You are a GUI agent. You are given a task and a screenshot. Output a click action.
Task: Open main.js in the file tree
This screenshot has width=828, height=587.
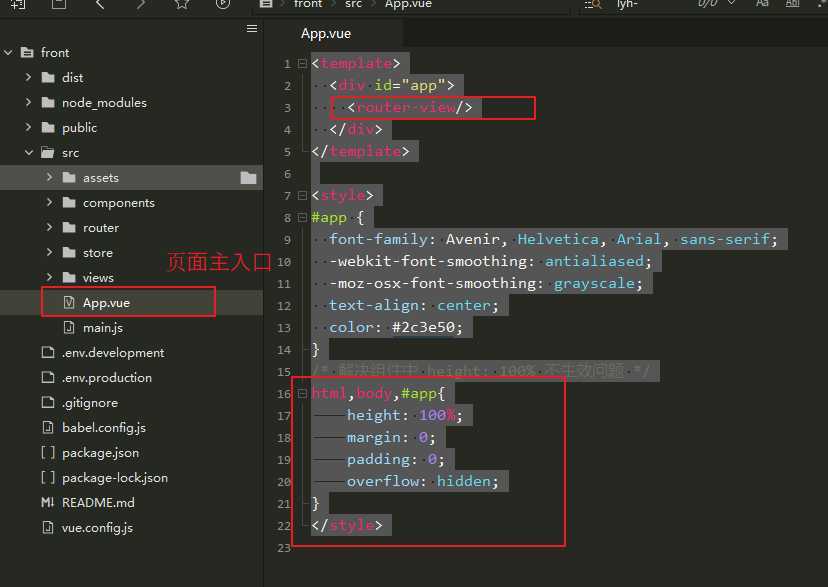pos(102,328)
